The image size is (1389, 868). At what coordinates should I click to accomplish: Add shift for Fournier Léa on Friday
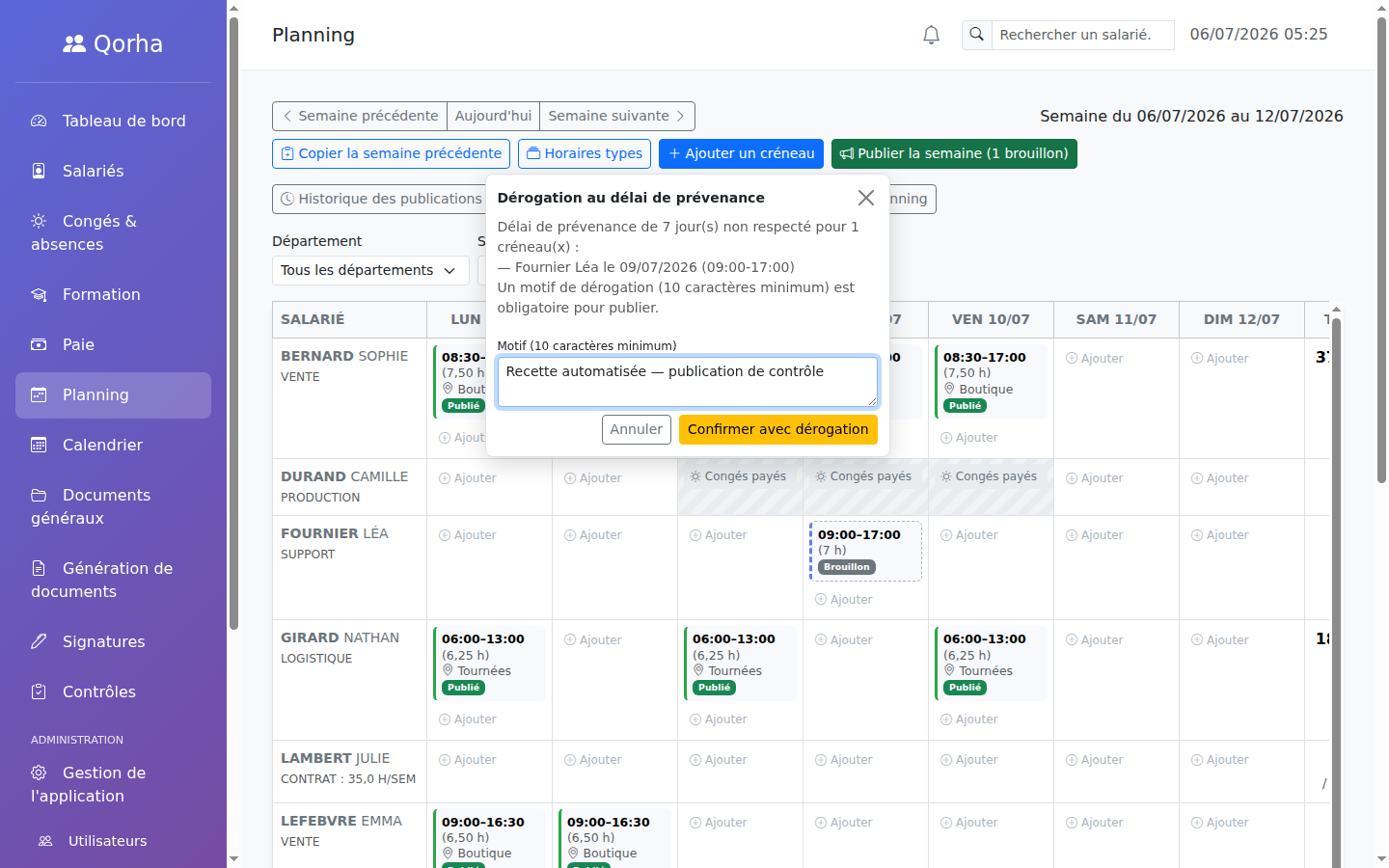point(969,535)
